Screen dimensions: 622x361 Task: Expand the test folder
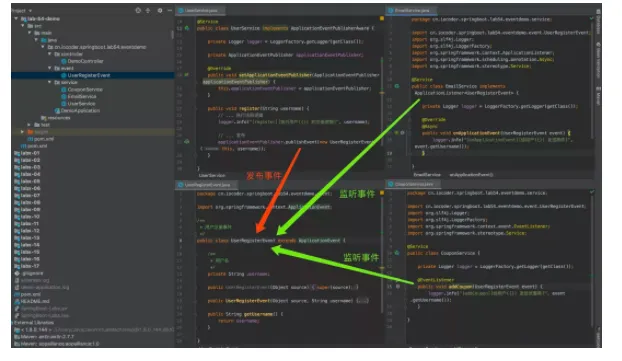tap(29, 125)
